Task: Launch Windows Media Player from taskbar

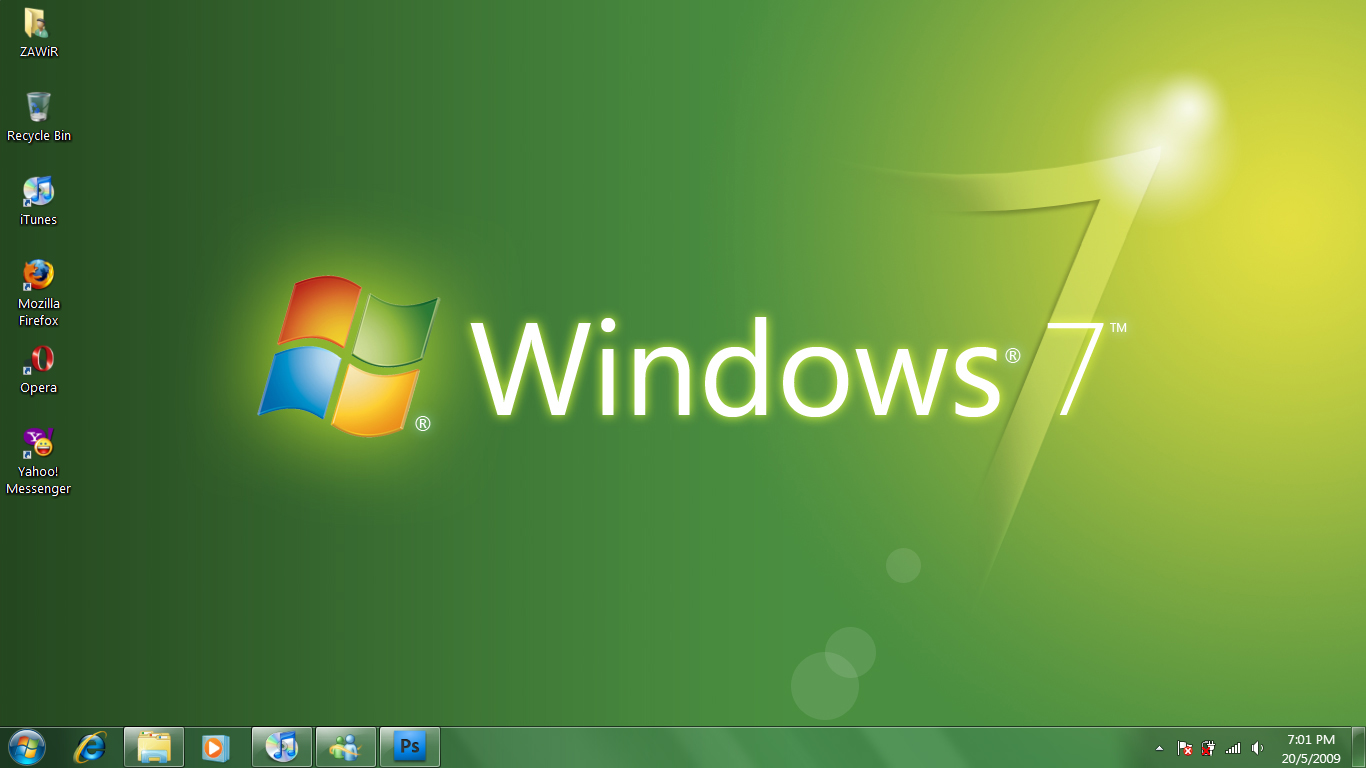Action: pyautogui.click(x=216, y=747)
